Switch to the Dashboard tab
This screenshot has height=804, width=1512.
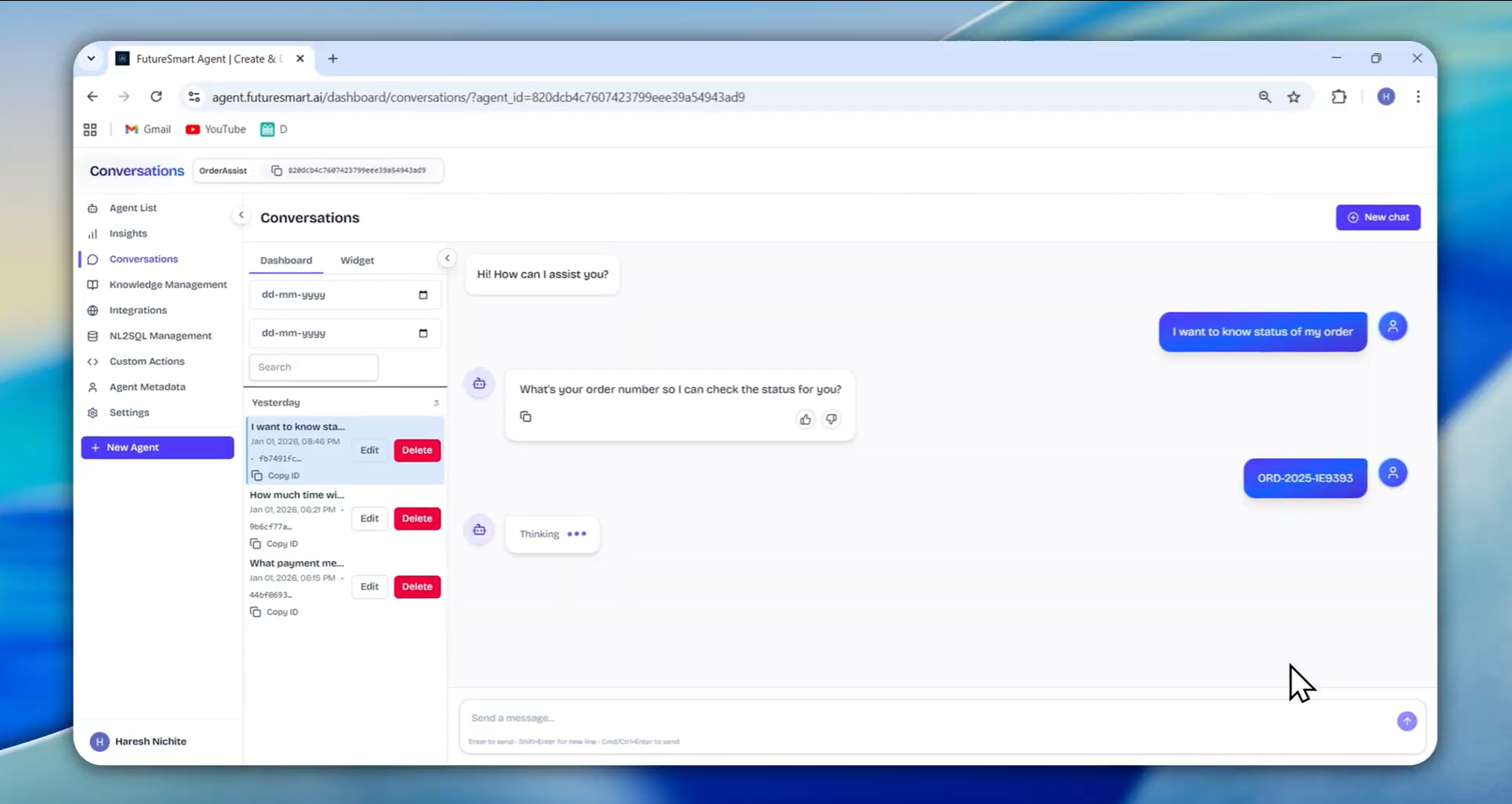[x=286, y=260]
